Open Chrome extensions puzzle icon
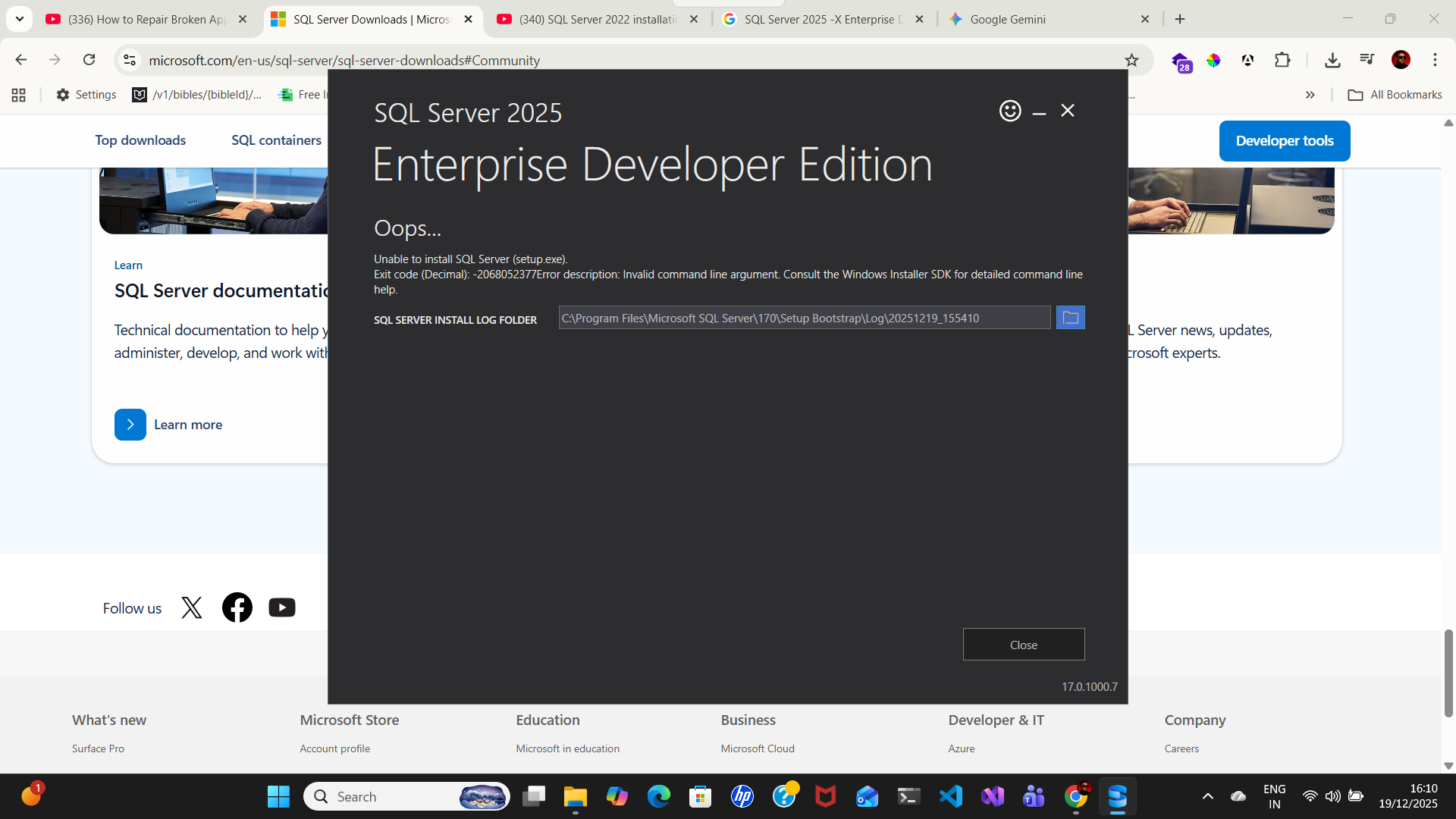The image size is (1456, 819). 1282,60
